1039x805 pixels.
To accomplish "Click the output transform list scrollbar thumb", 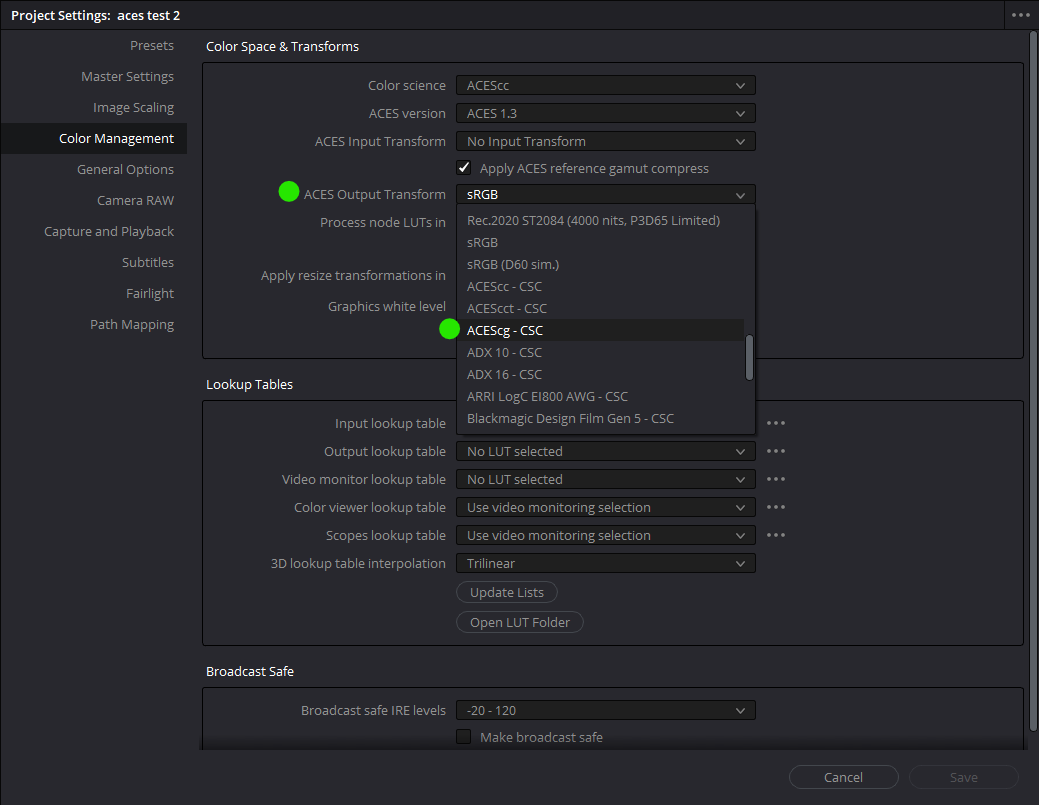I will [749, 358].
